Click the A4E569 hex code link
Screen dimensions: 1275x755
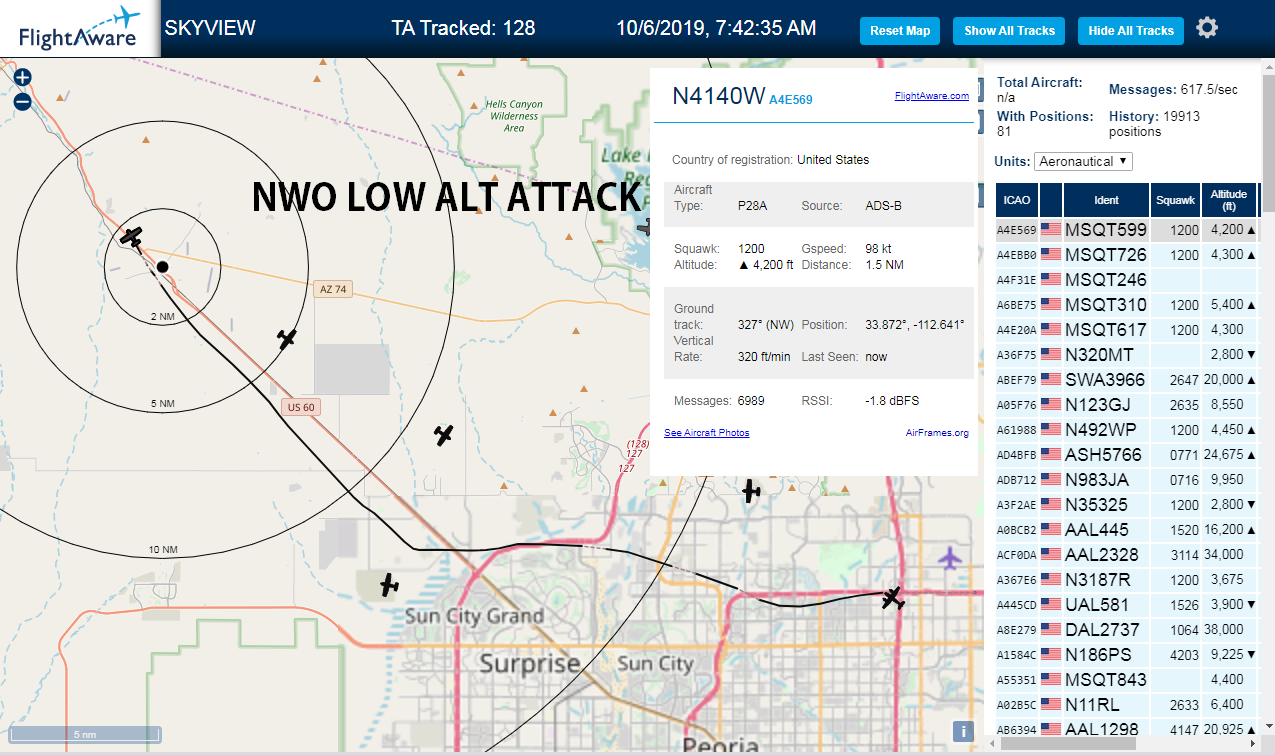pyautogui.click(x=790, y=99)
